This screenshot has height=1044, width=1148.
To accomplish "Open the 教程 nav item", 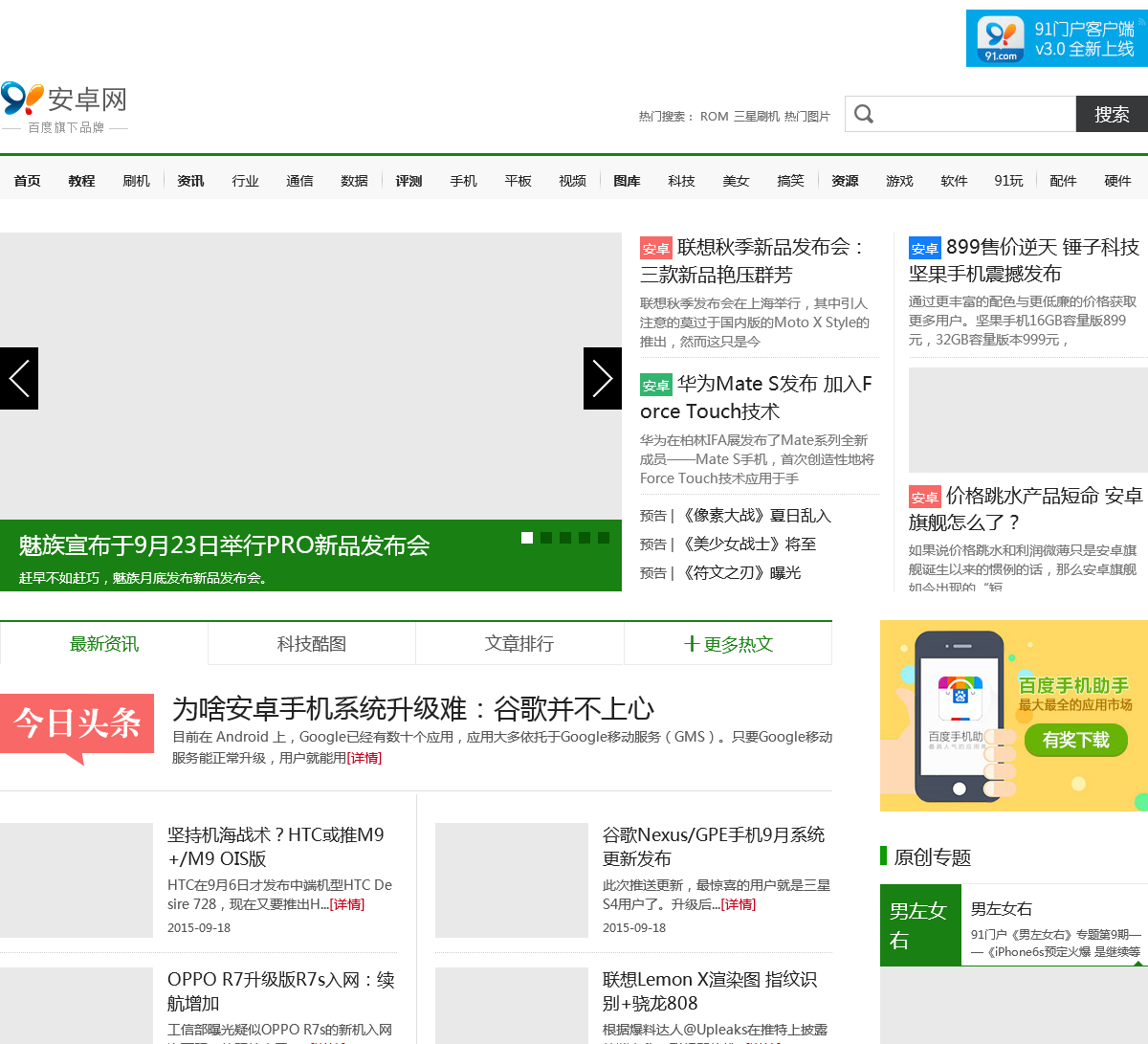I will point(81,181).
